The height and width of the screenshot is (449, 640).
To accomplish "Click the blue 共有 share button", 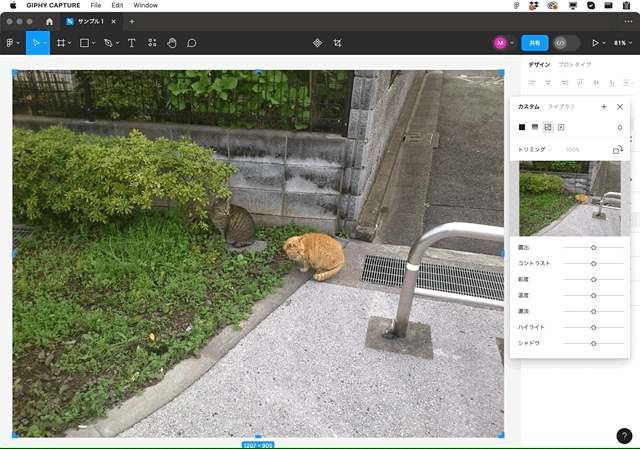I will (535, 43).
